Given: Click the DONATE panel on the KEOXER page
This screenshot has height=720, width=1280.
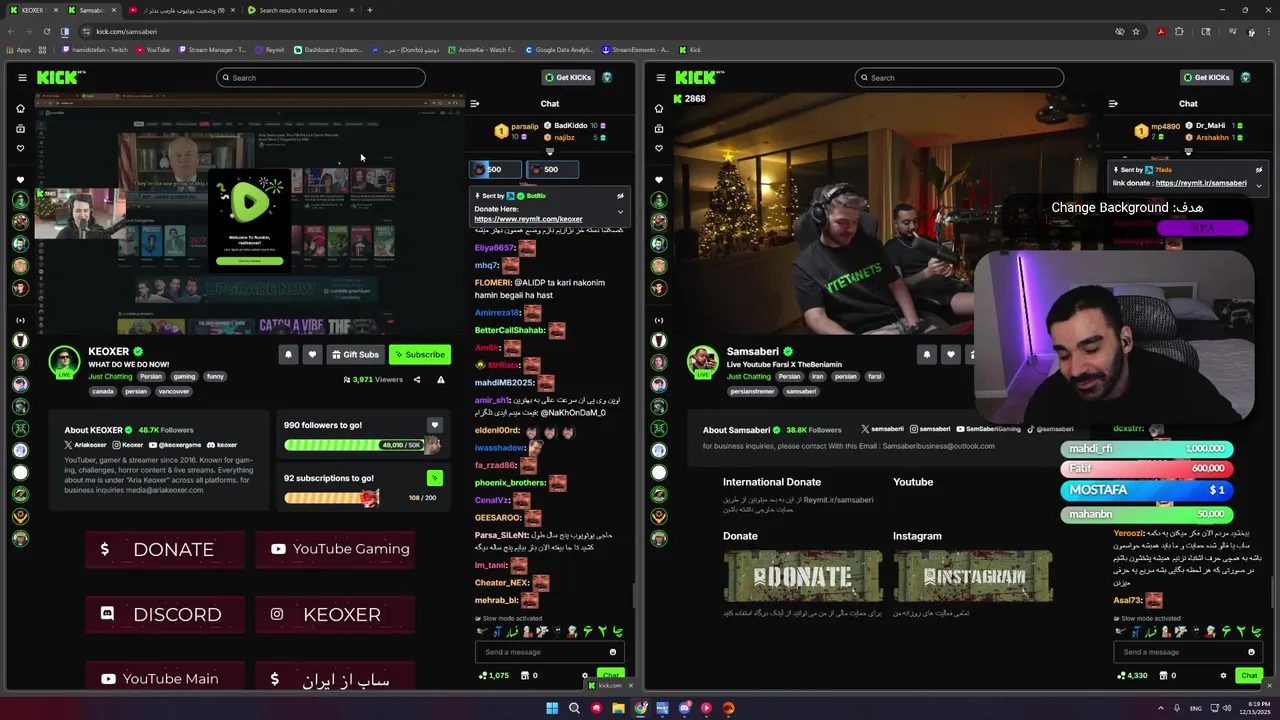Looking at the screenshot, I should pyautogui.click(x=165, y=549).
